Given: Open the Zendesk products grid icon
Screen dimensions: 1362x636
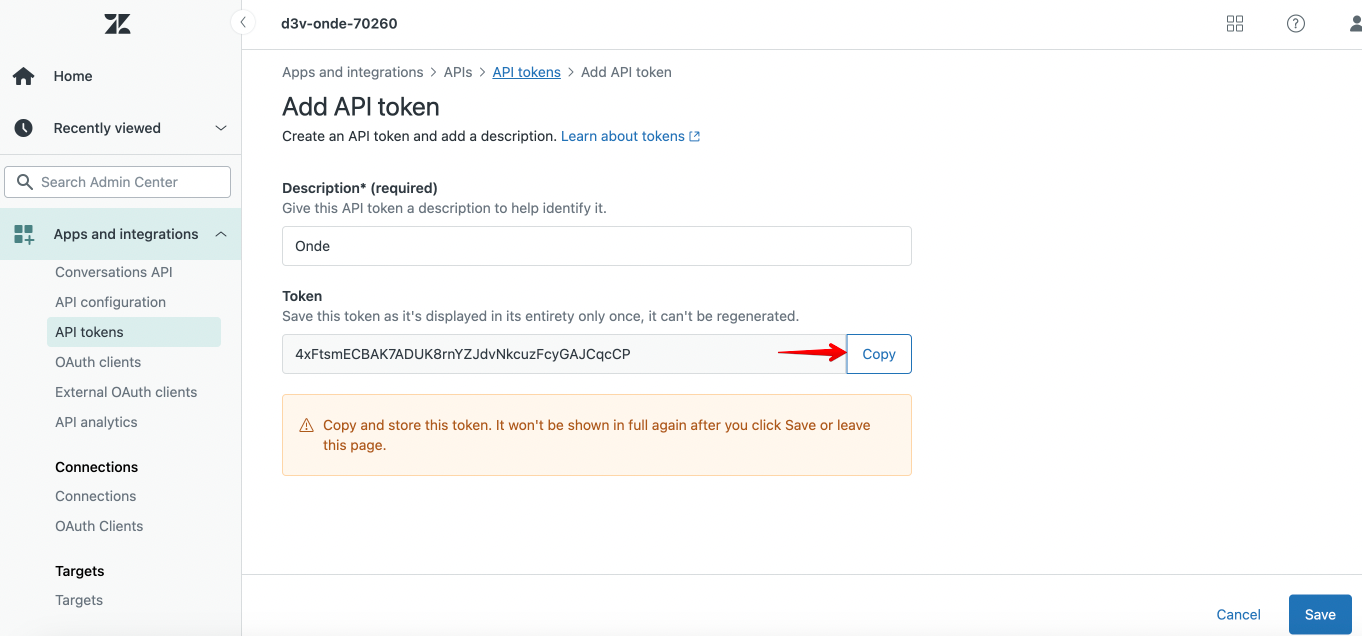Looking at the screenshot, I should tap(1235, 24).
